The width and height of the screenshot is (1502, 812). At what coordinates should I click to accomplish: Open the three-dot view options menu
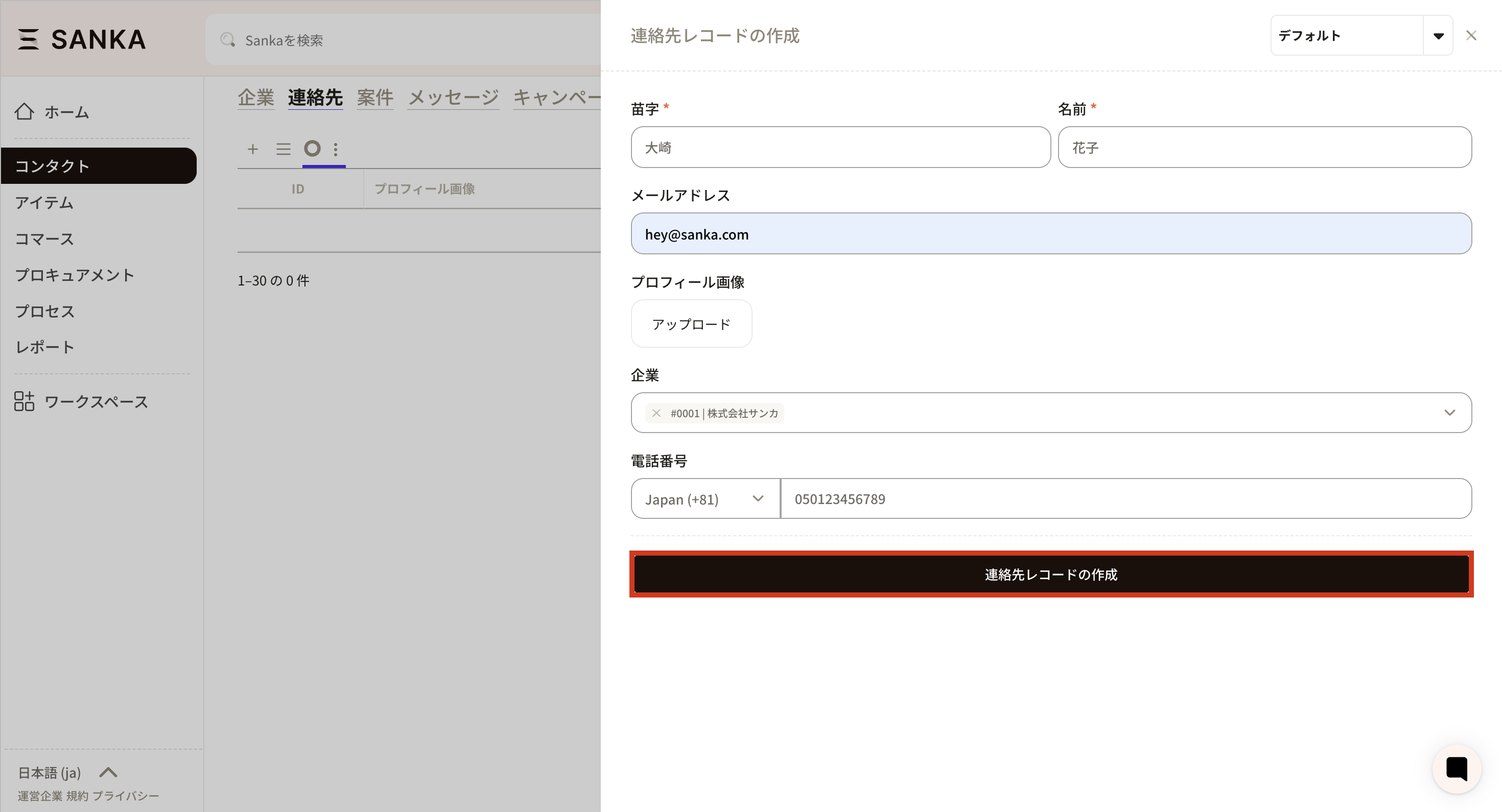pyautogui.click(x=336, y=149)
